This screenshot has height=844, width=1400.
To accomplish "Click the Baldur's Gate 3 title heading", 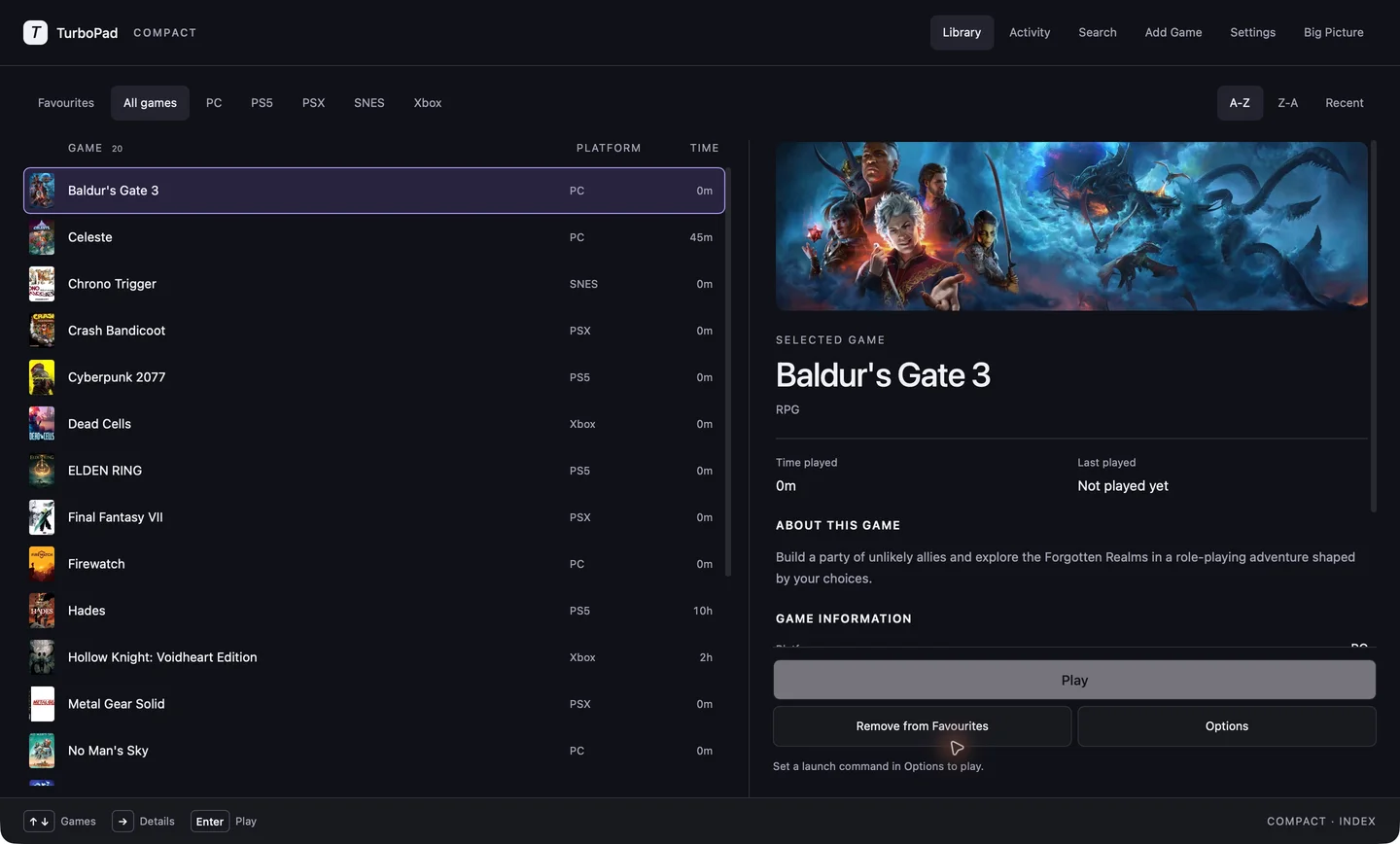I will coord(883,375).
